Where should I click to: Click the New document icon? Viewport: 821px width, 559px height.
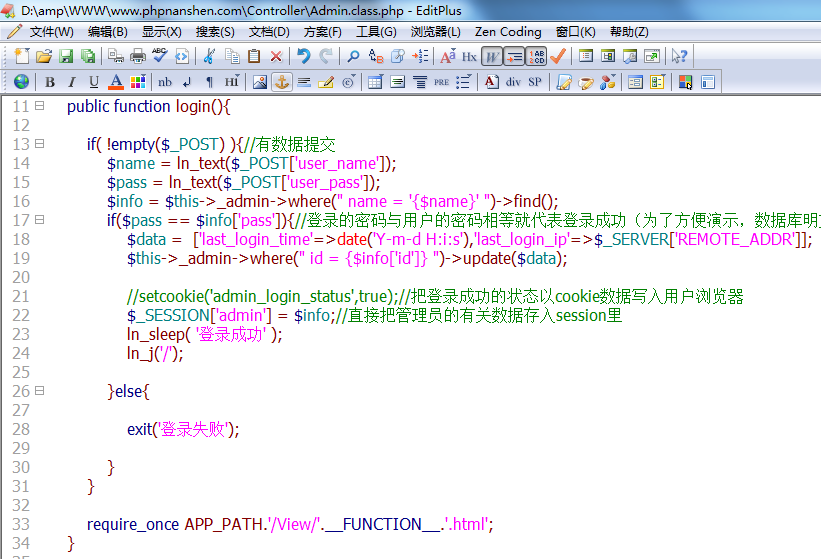[x=21, y=56]
